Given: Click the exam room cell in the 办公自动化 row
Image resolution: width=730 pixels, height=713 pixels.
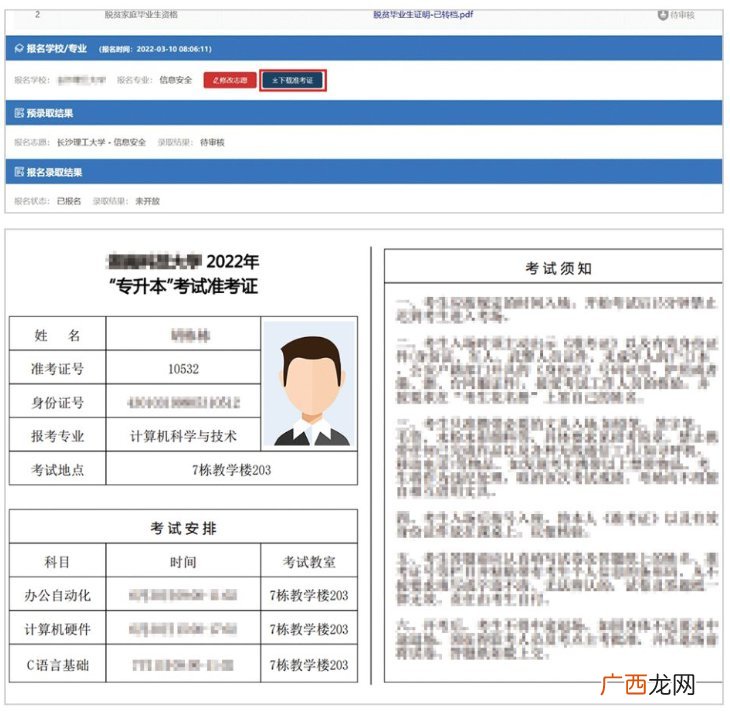Looking at the screenshot, I should (x=309, y=595).
